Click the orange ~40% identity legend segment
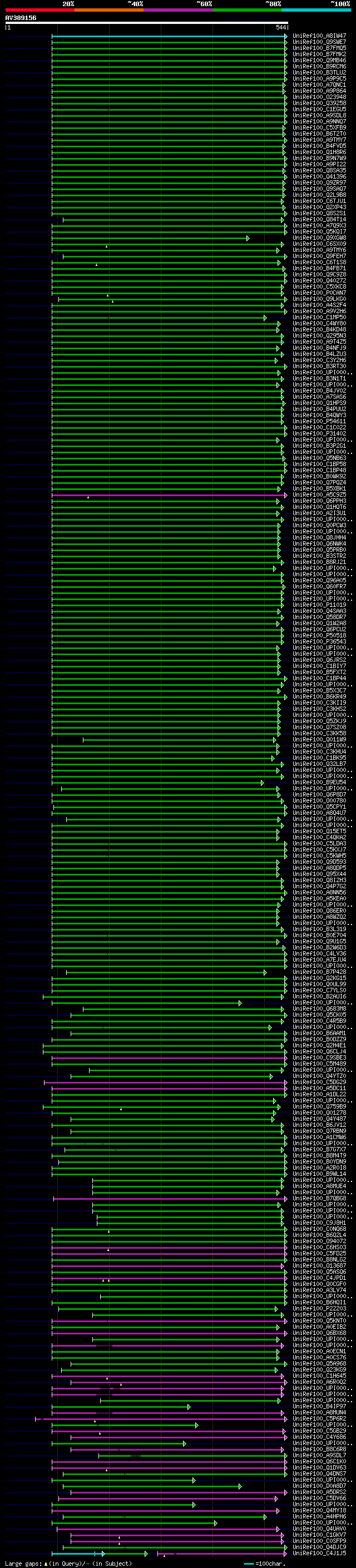The image size is (356, 1568). click(x=108, y=10)
